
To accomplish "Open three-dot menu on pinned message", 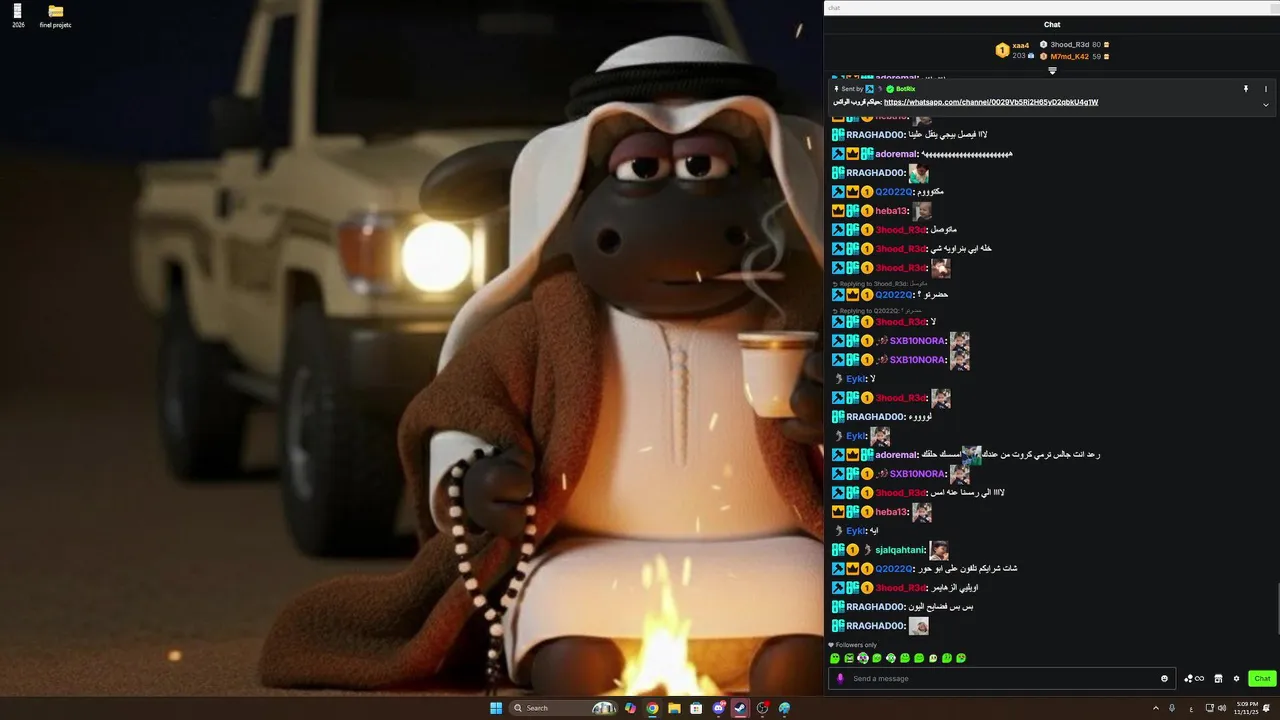I will point(1265,89).
